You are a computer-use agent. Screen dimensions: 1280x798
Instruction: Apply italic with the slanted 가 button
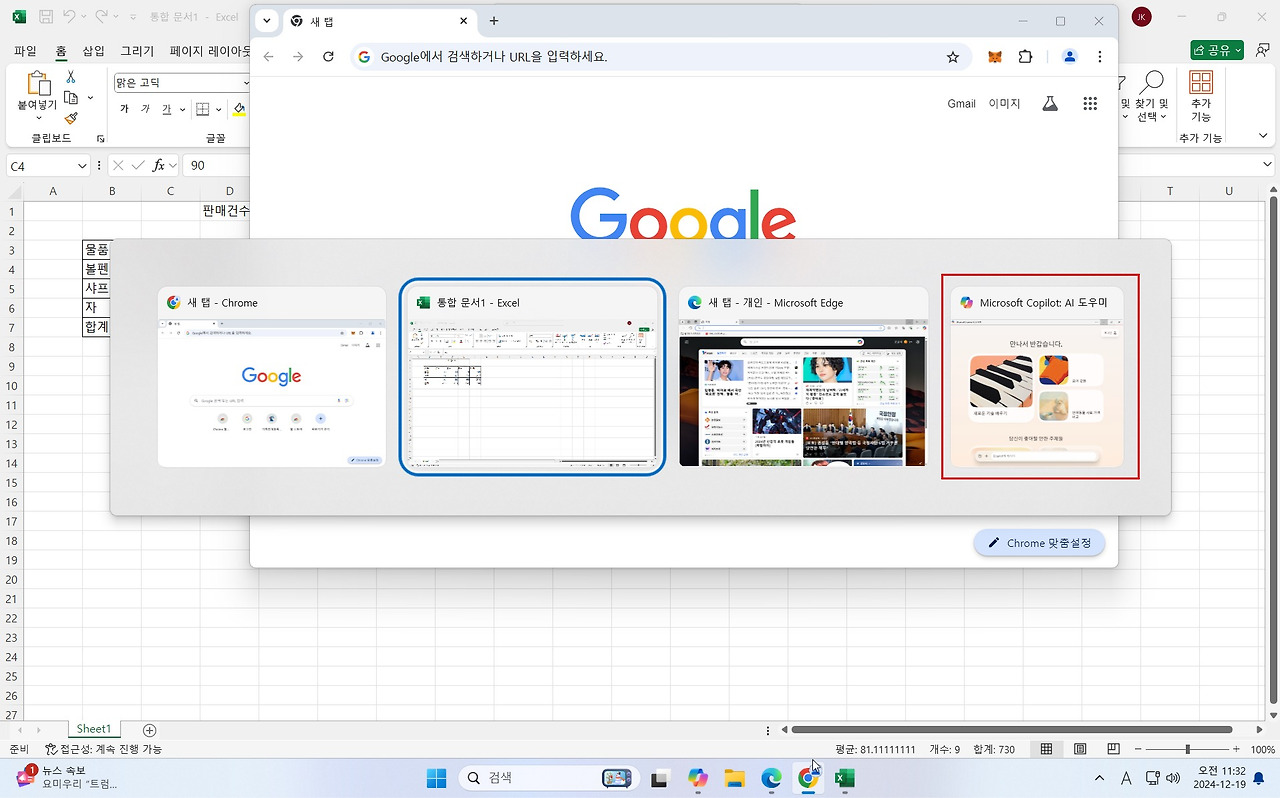click(145, 109)
